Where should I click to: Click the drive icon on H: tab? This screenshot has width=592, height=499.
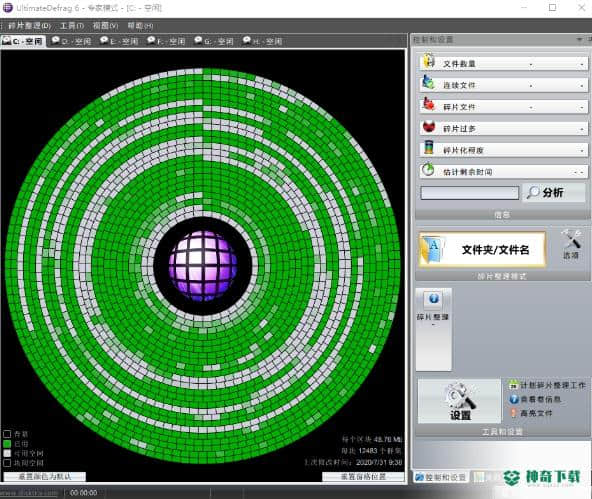(247, 40)
